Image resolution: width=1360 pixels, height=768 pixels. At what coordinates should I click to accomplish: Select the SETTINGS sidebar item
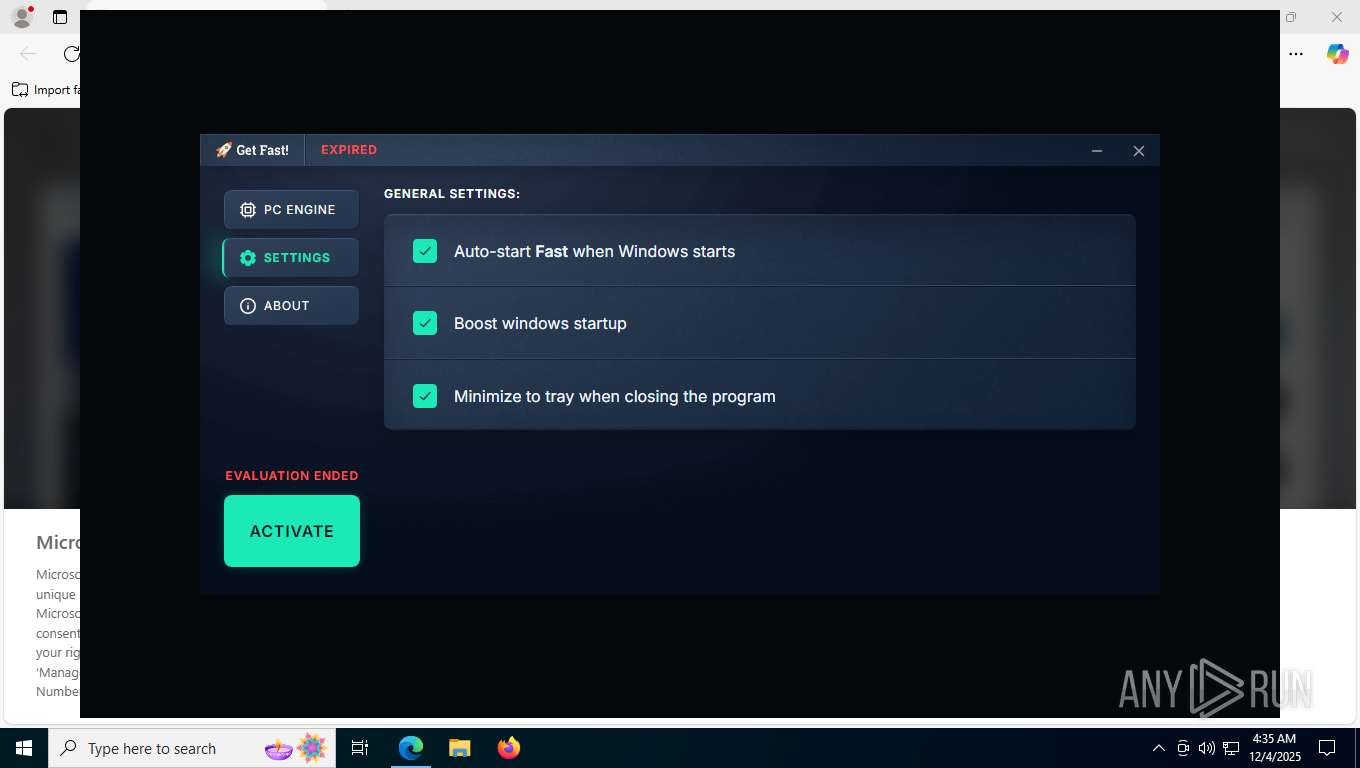point(291,258)
